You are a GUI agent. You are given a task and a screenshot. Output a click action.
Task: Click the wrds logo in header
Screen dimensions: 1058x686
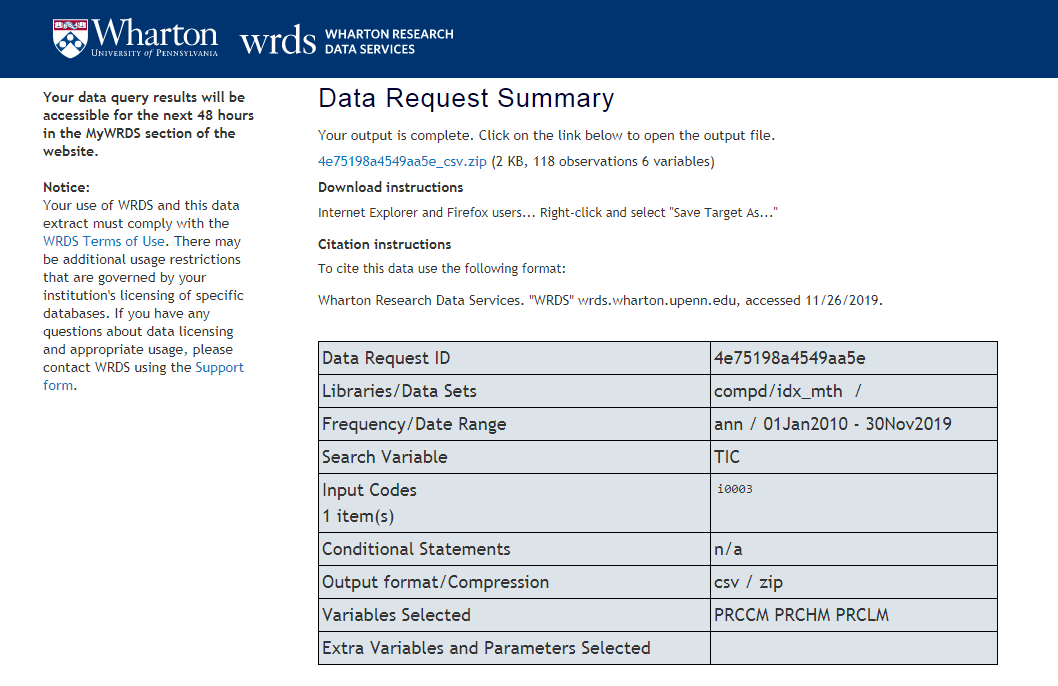tap(278, 41)
